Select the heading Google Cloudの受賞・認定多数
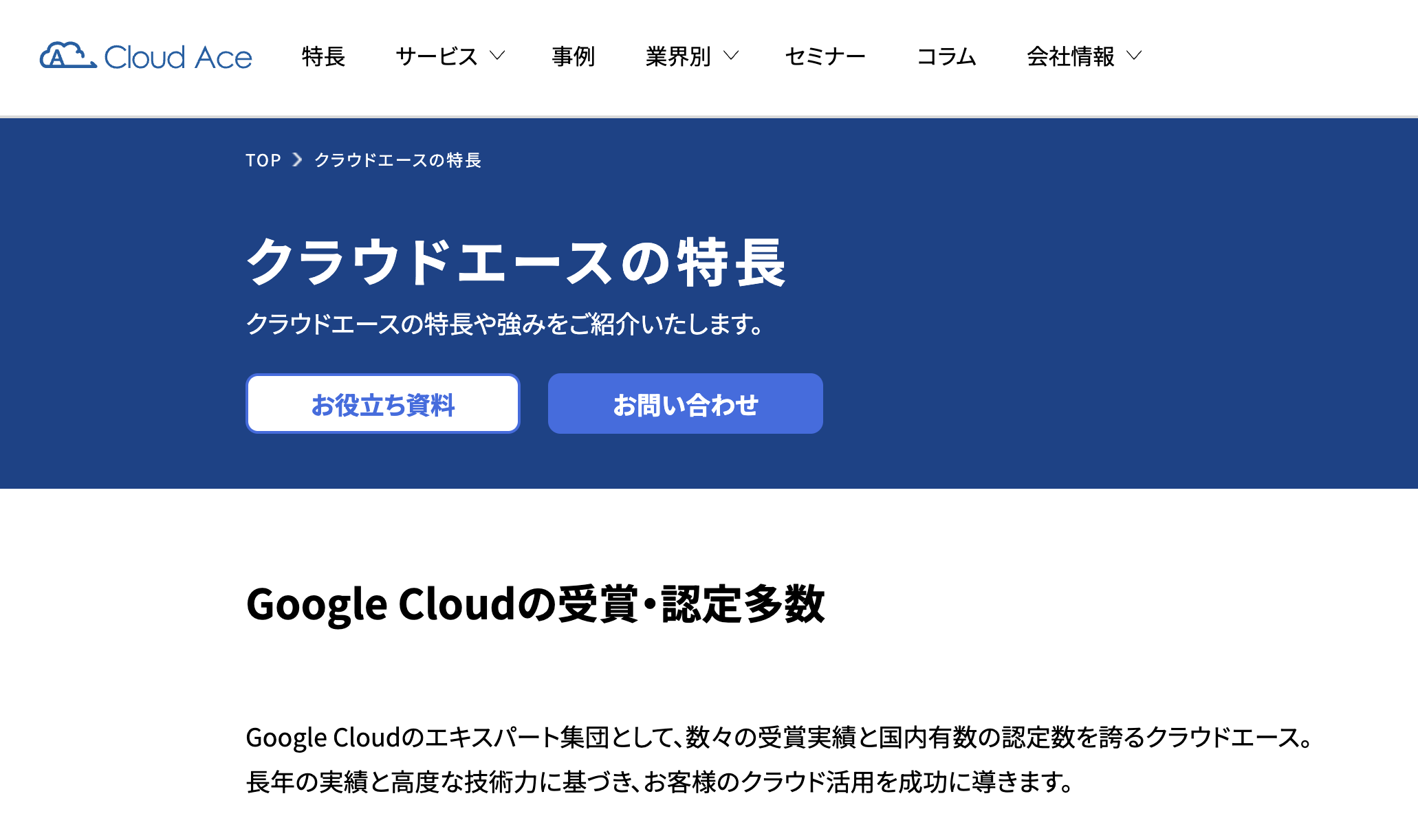Image resolution: width=1418 pixels, height=840 pixels. tap(535, 604)
